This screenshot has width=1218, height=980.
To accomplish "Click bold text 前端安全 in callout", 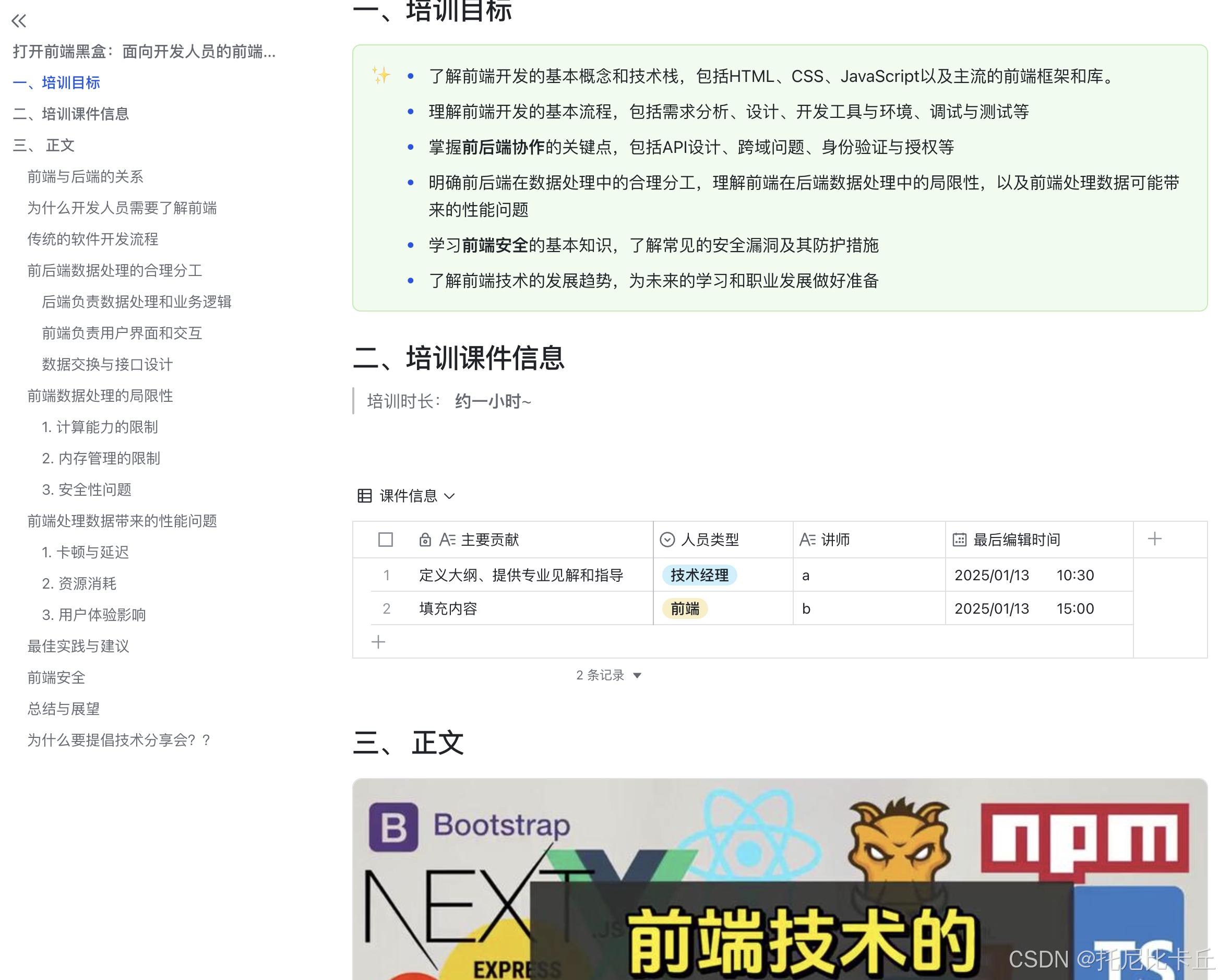I will (x=495, y=245).
